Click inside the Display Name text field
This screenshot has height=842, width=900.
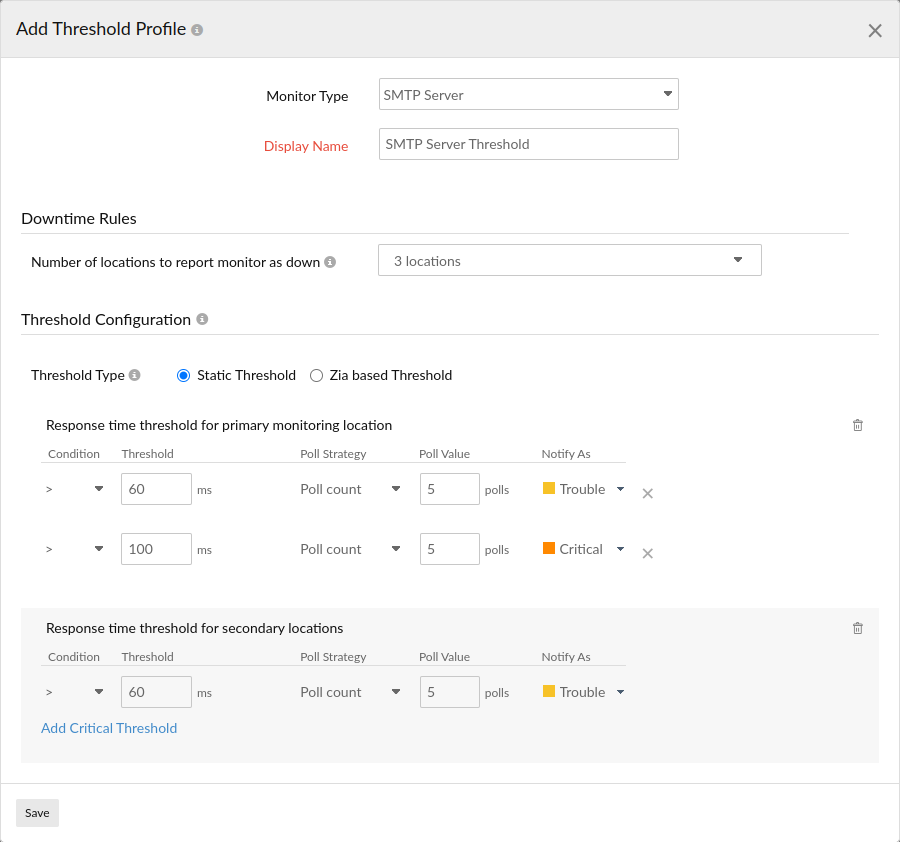(x=528, y=144)
